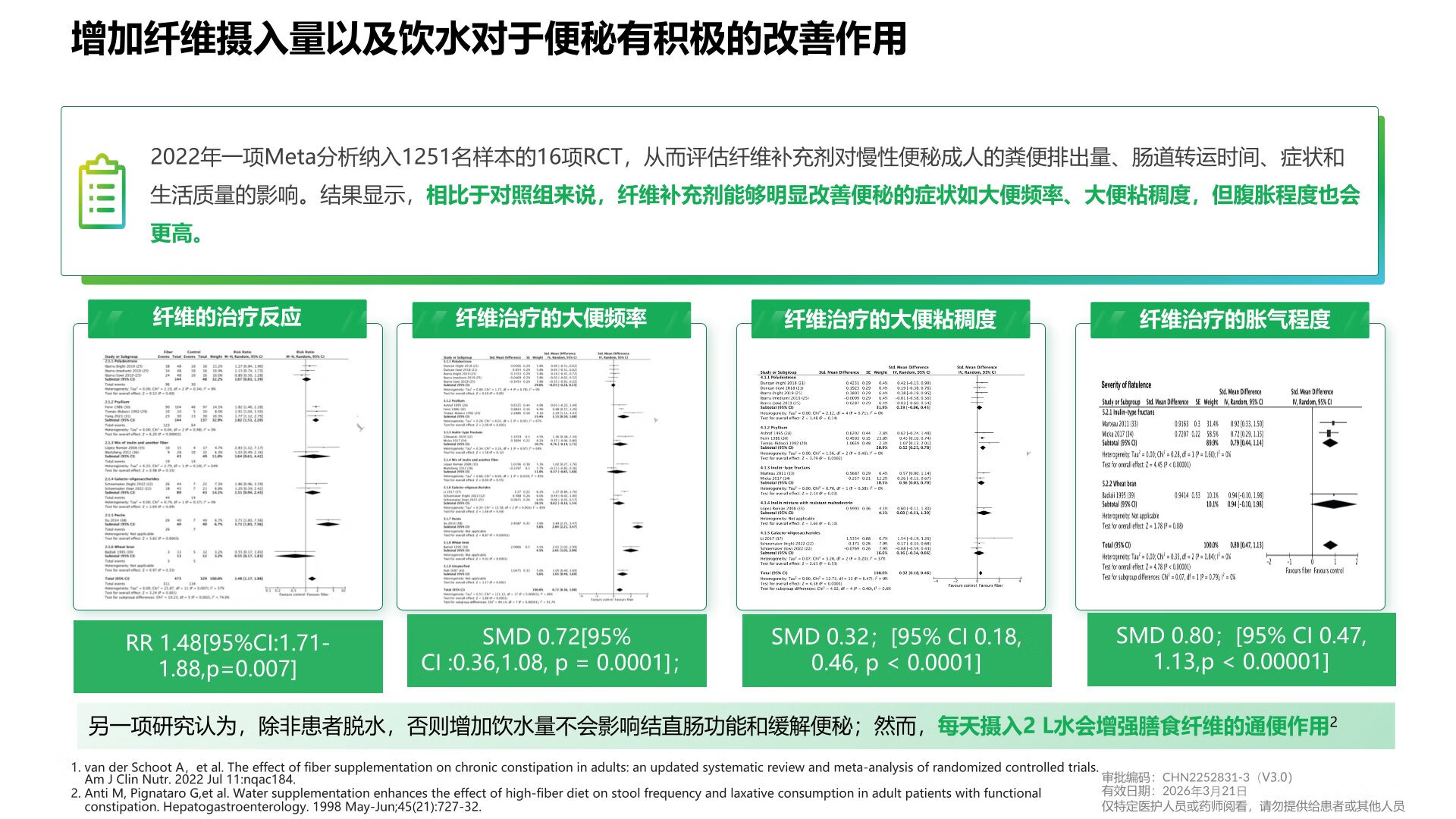Click the SMD 0.32 result box
This screenshot has width=1456, height=819.
(x=896, y=651)
